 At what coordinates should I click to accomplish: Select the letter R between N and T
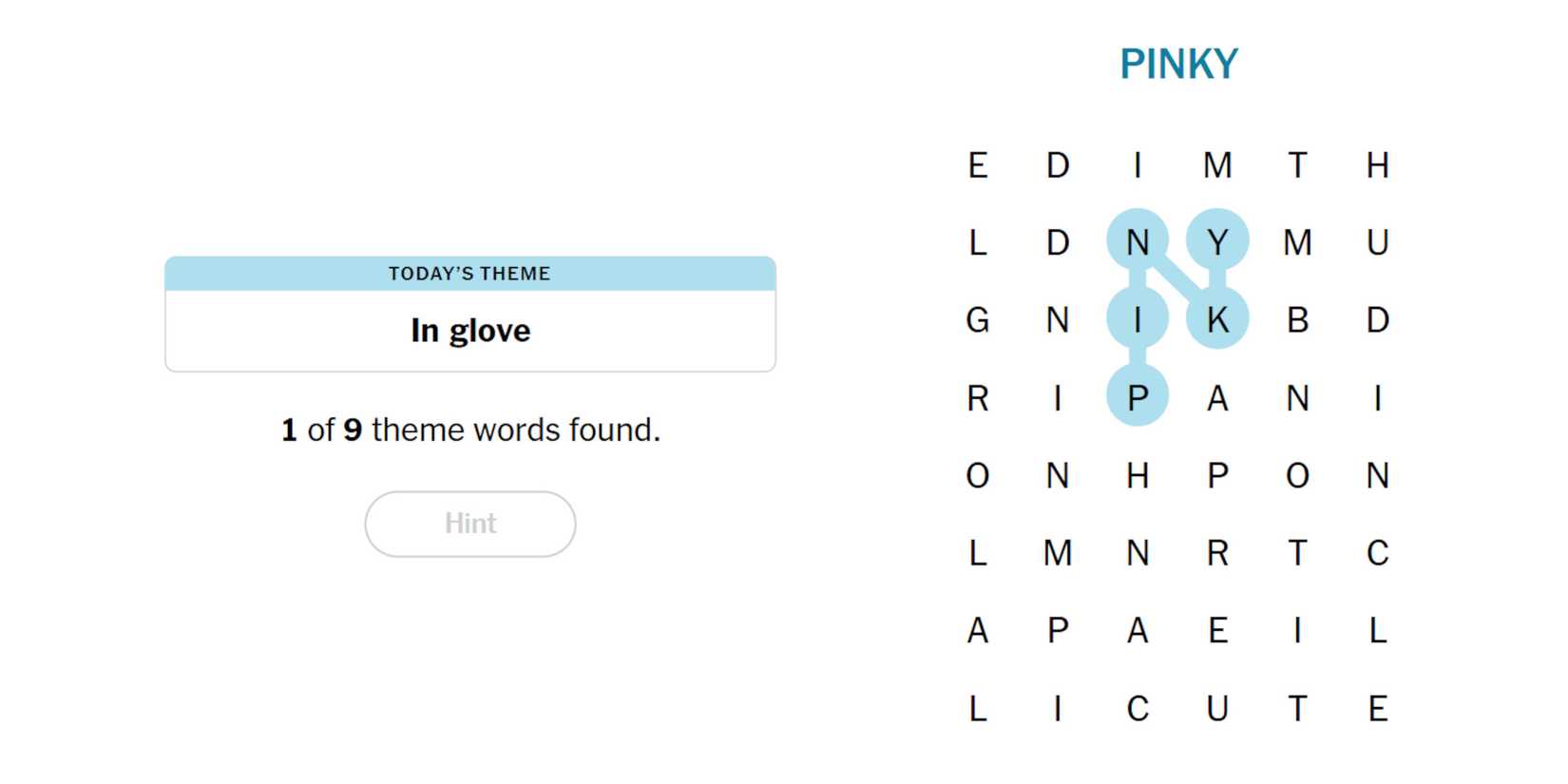(1217, 552)
